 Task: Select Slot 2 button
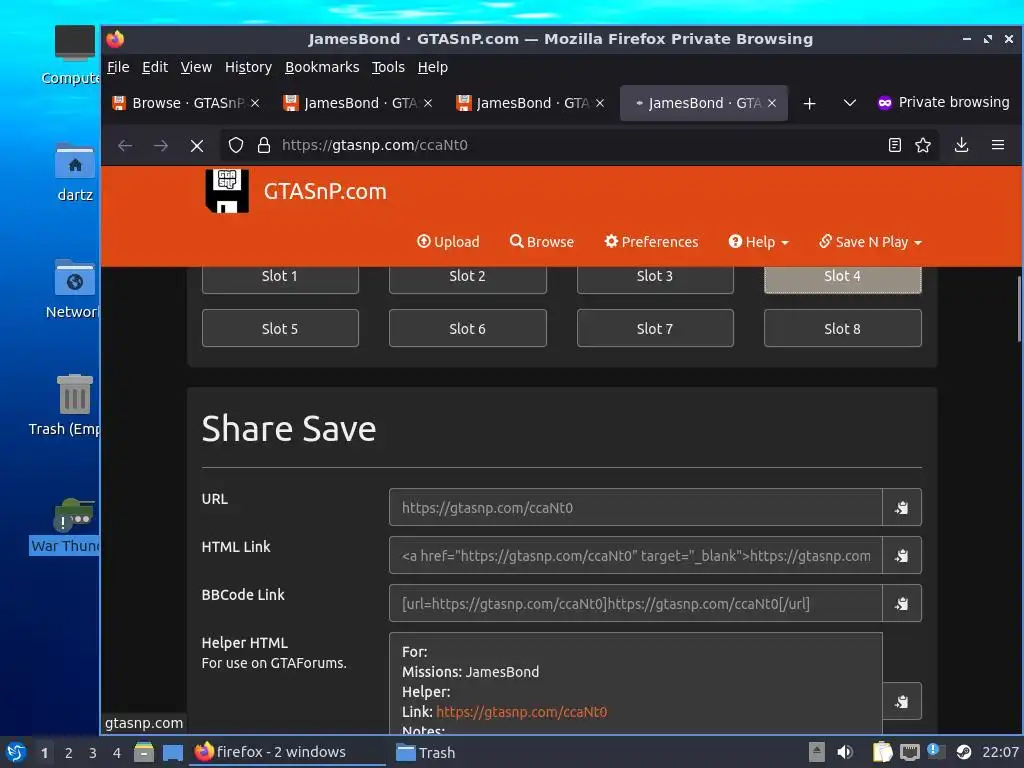click(468, 278)
